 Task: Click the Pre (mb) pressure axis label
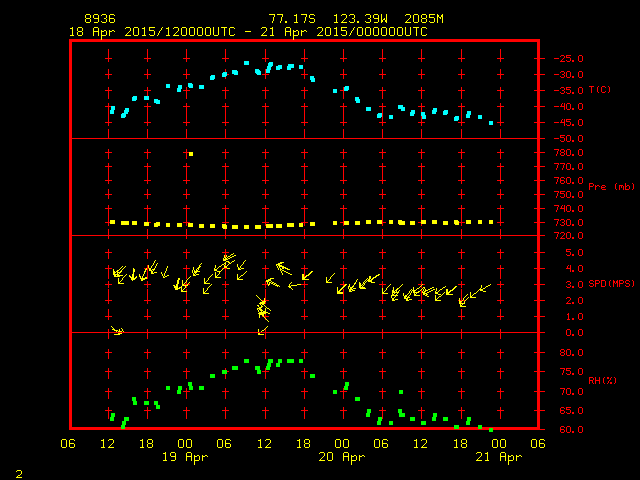point(611,187)
